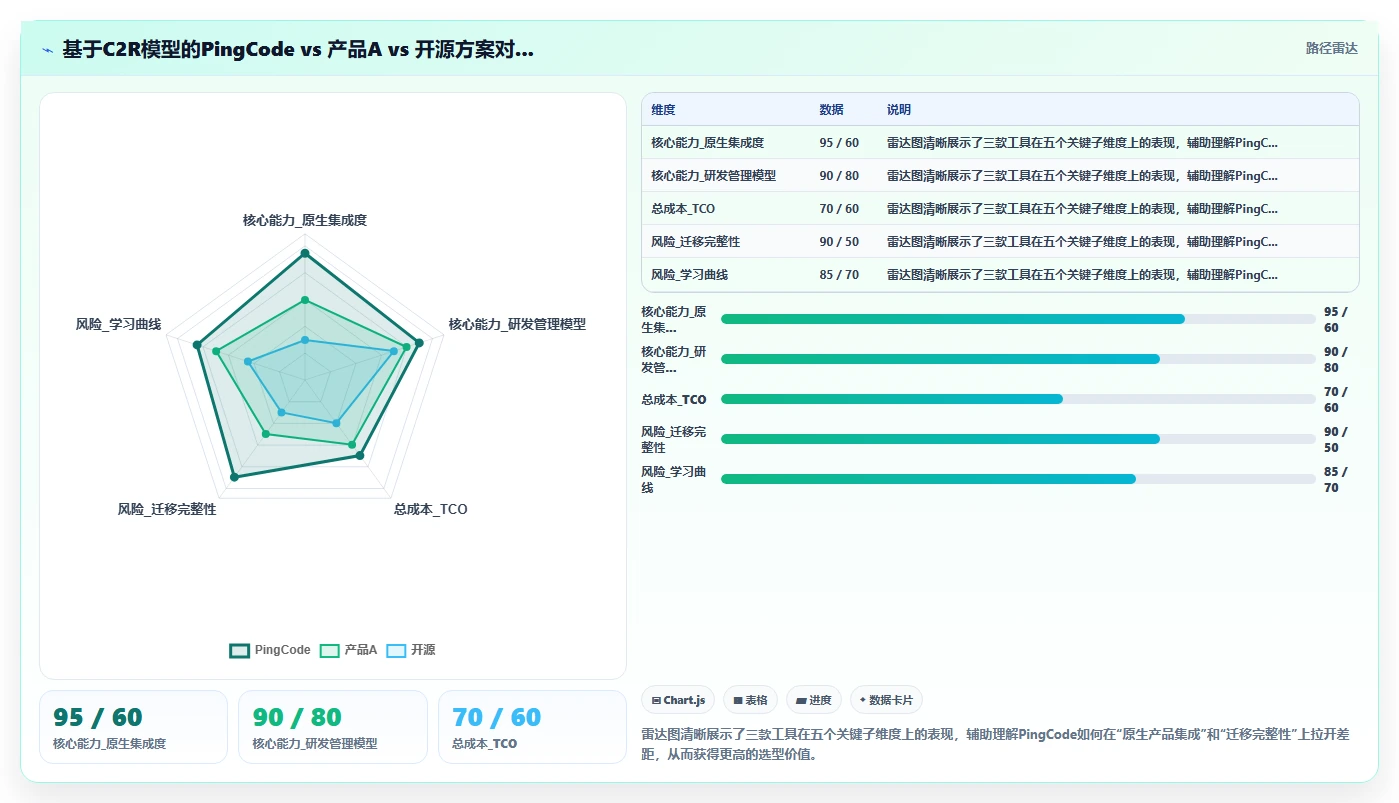The image size is (1399, 803).
Task: Click the 风险_学习曲线 radar axis label
Action: [x=118, y=324]
